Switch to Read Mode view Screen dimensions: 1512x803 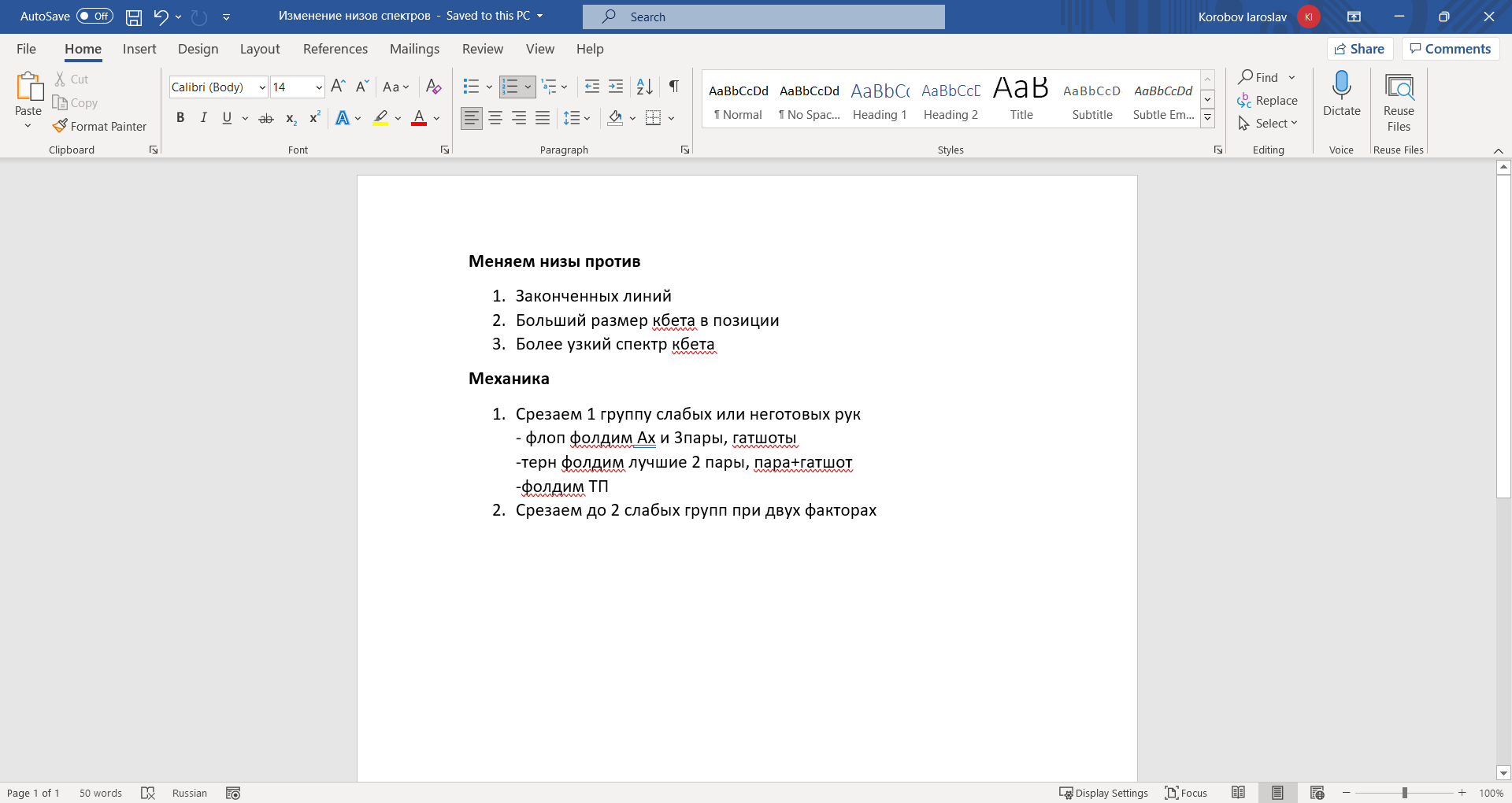tap(1238, 793)
